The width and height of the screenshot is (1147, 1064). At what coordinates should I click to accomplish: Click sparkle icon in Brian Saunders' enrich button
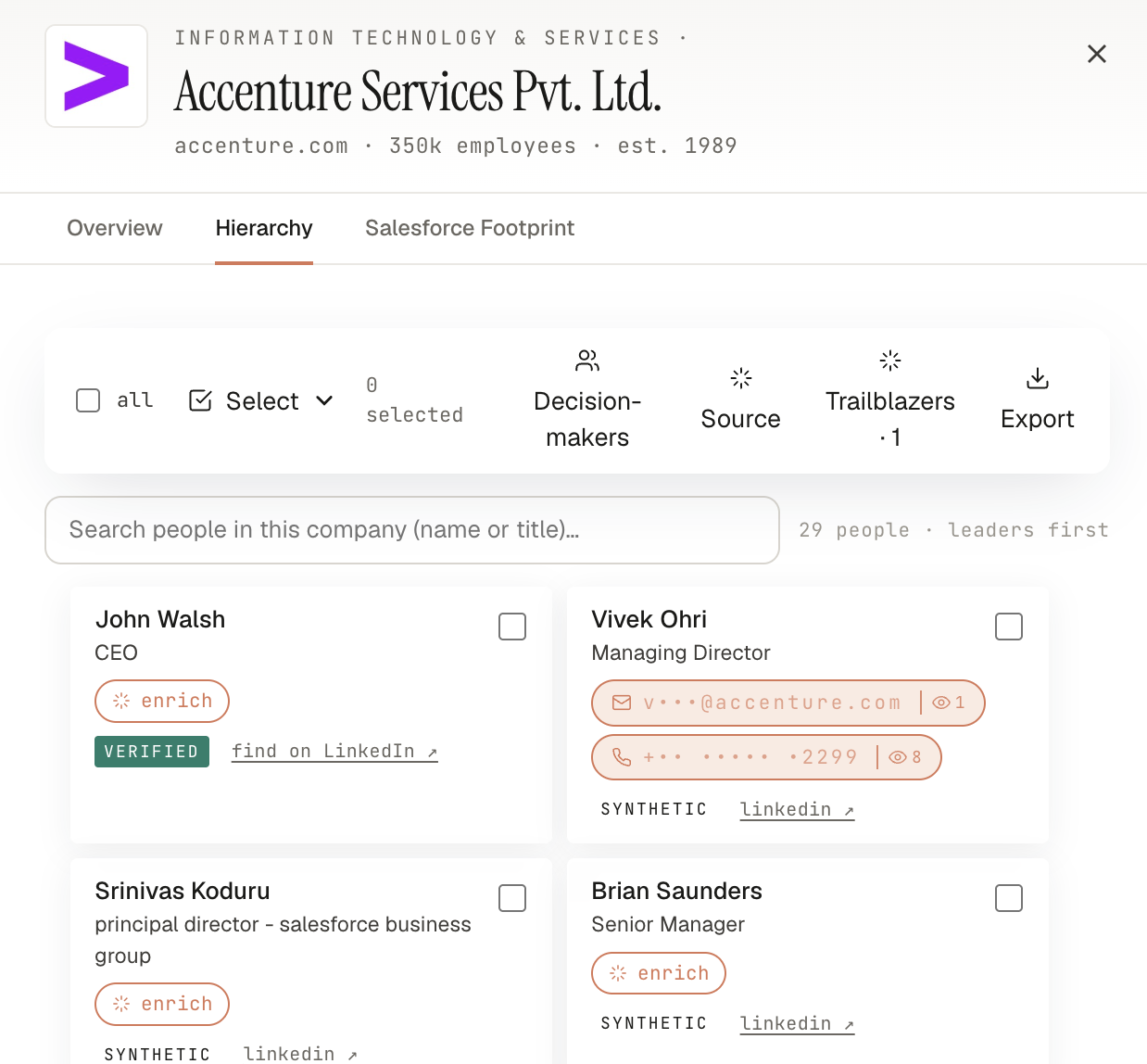click(x=618, y=973)
